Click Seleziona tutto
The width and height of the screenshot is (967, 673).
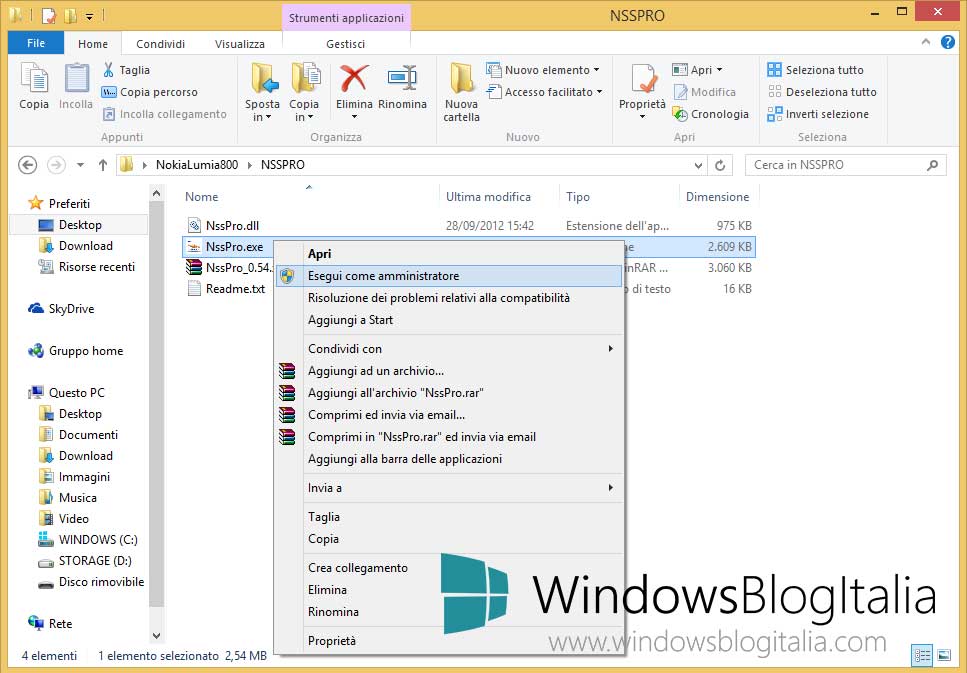(x=815, y=70)
